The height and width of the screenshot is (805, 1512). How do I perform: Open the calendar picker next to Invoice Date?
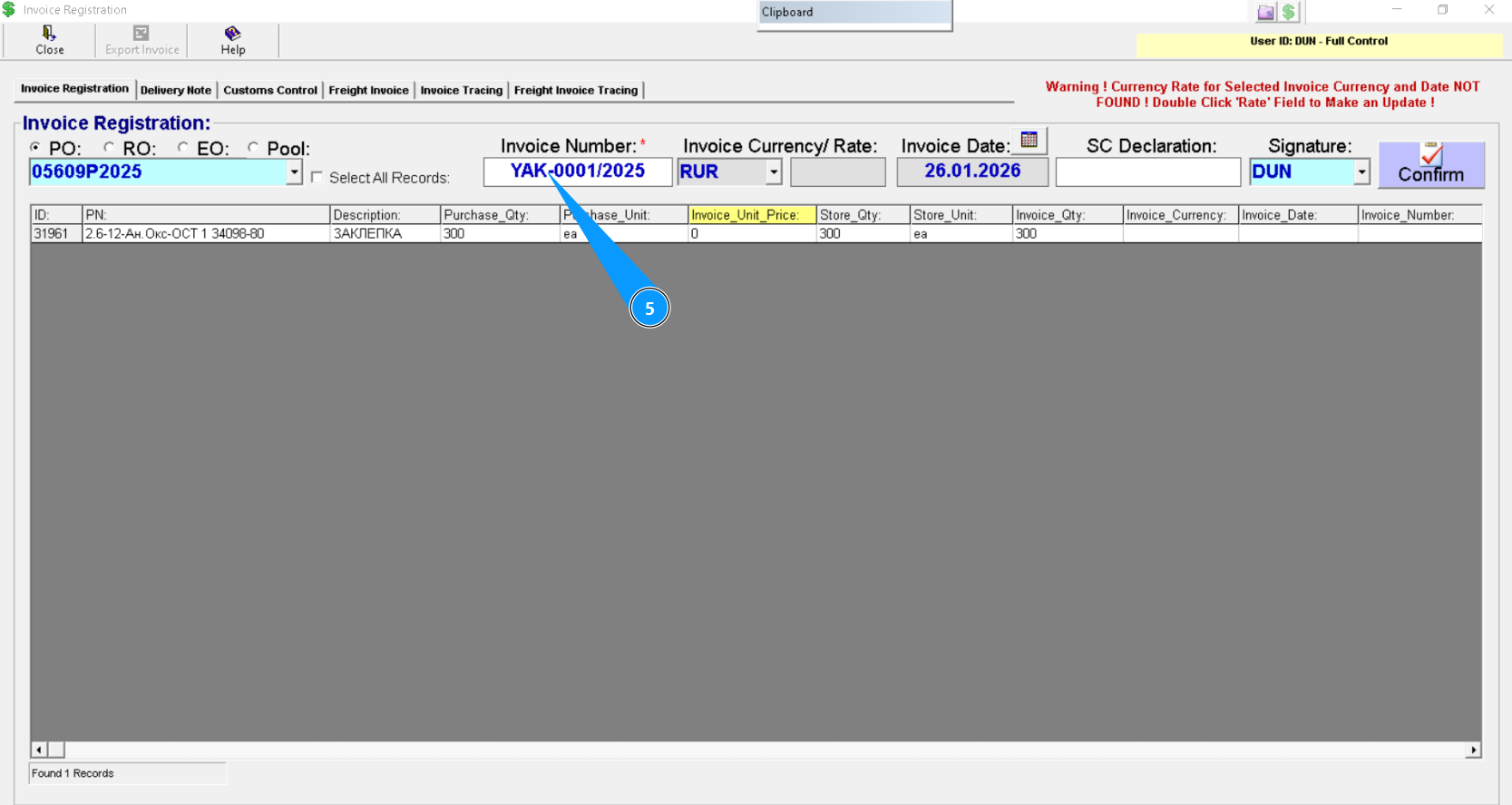point(1029,141)
